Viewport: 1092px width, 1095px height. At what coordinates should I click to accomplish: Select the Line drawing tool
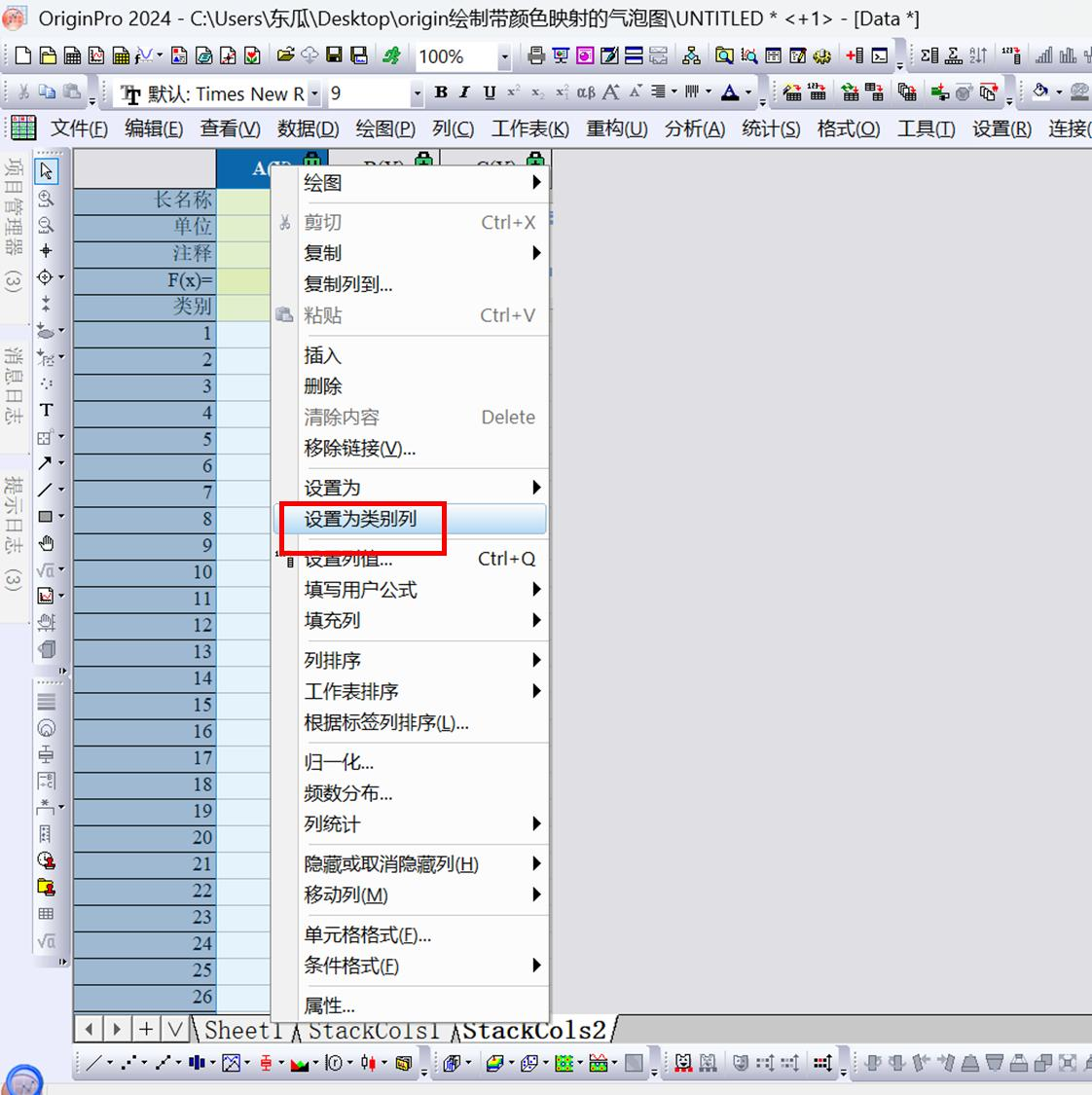(45, 490)
